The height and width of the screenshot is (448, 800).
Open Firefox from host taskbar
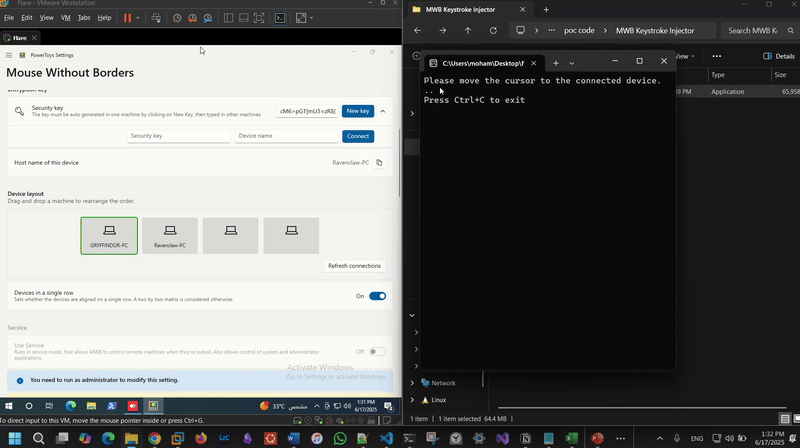pyautogui.click(x=201, y=438)
